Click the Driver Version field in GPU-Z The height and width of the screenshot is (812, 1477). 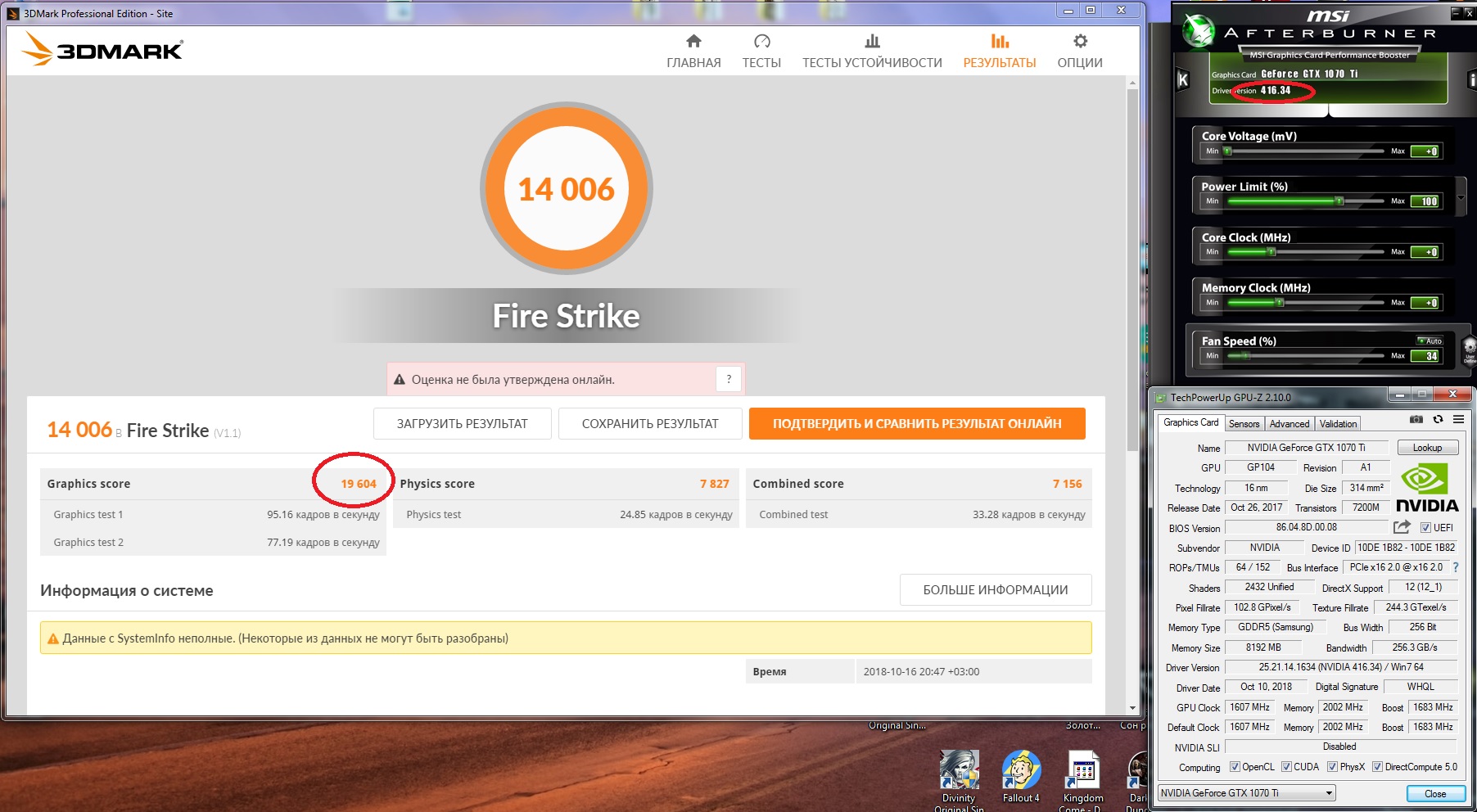point(1341,667)
